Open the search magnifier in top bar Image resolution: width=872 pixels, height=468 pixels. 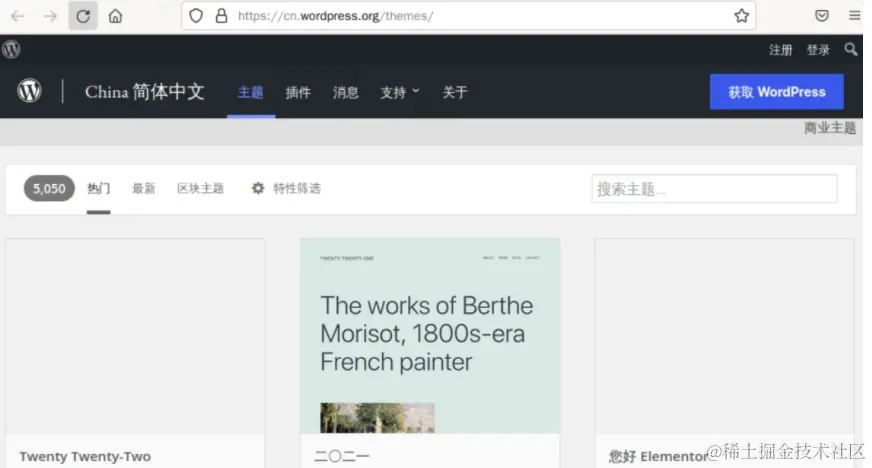point(851,49)
